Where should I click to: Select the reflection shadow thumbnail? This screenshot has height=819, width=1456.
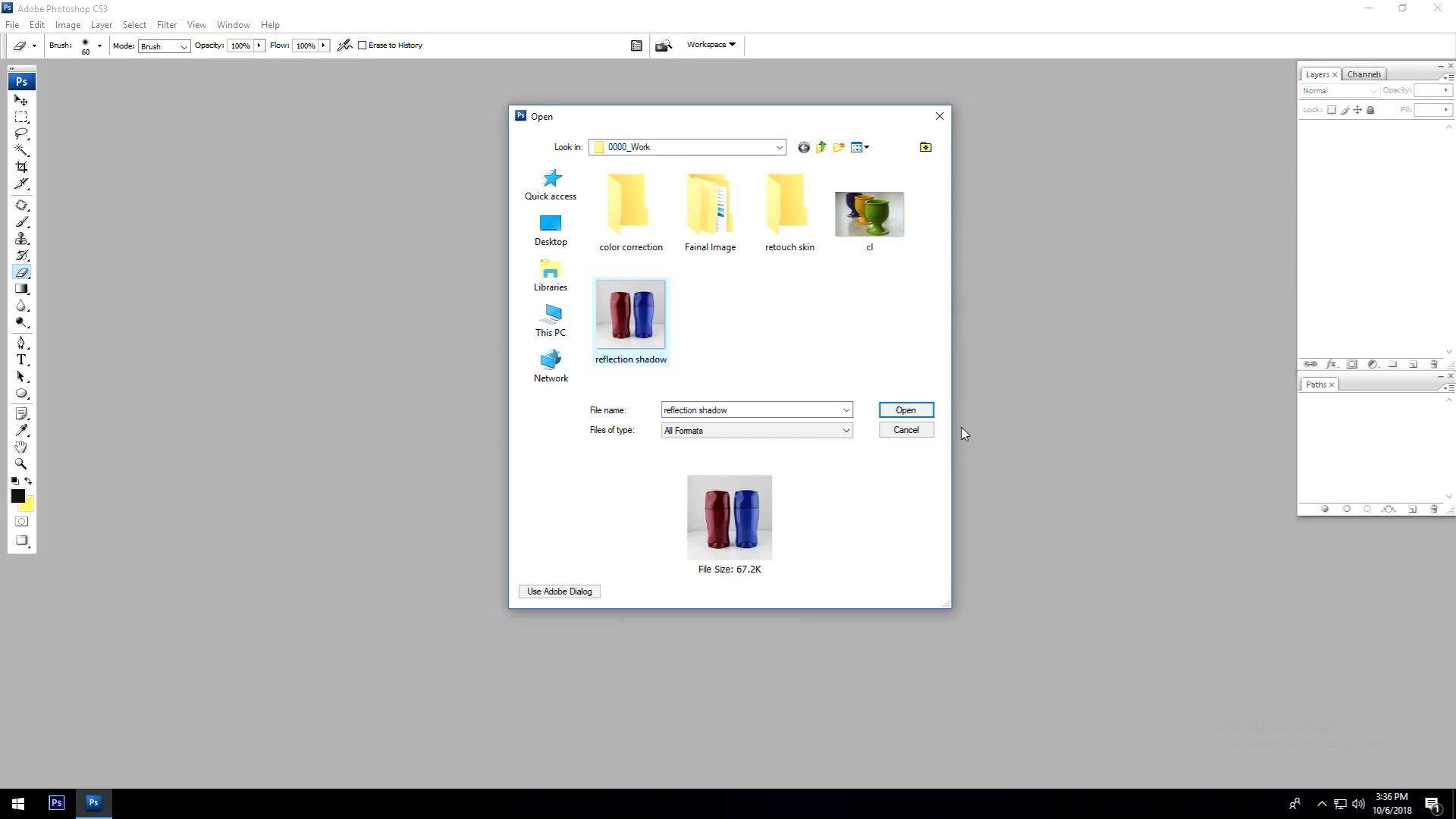(x=632, y=314)
